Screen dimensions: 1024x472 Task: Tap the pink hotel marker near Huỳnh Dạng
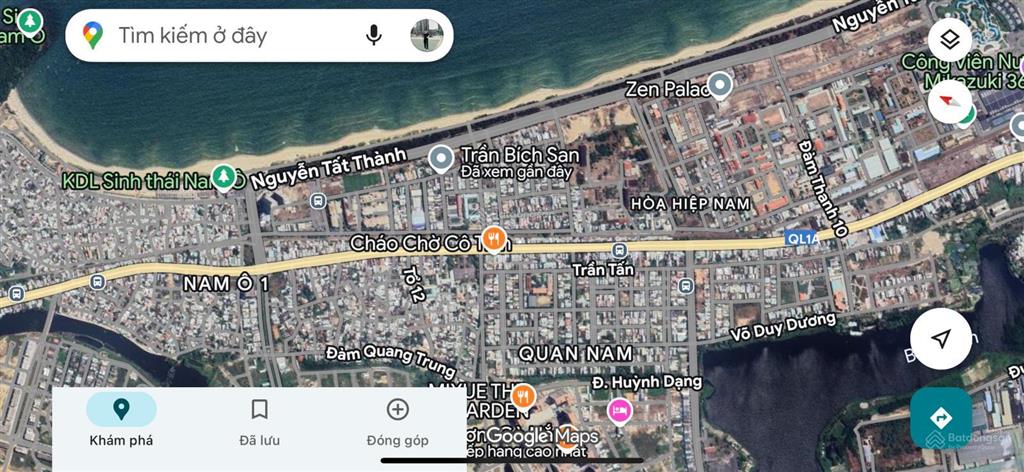(620, 411)
